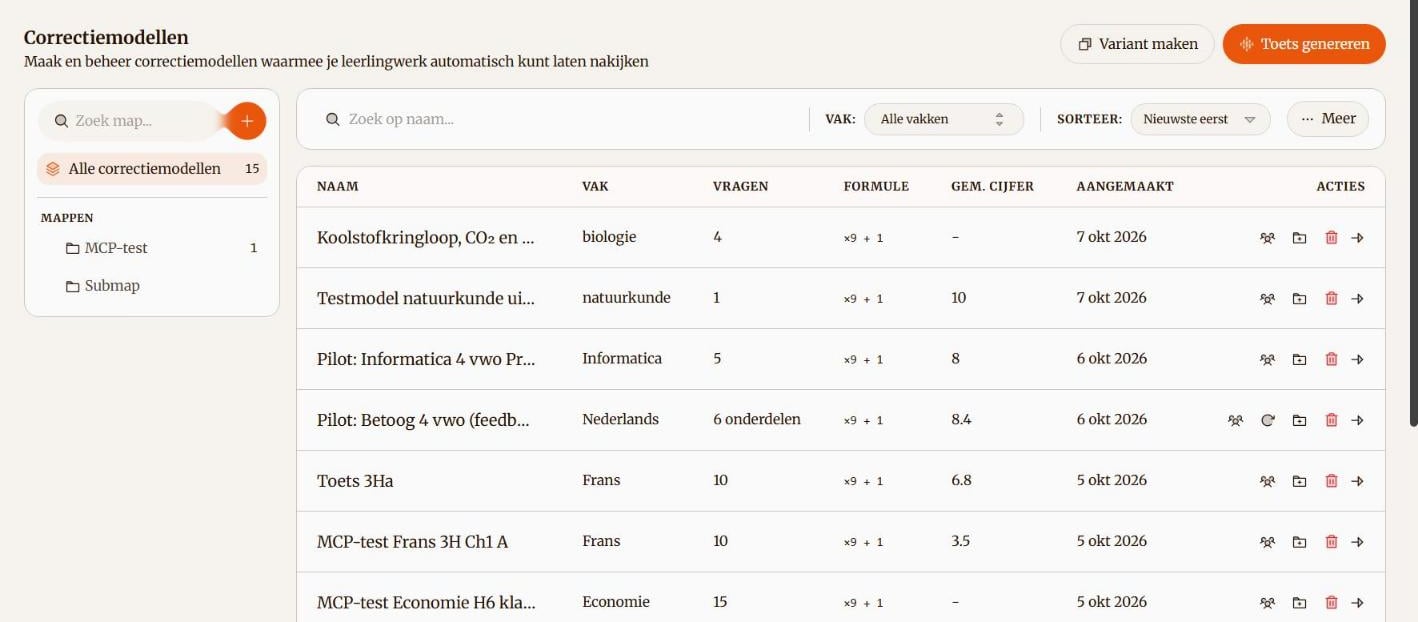1418x622 pixels.
Task: Click the share icon on Testmodel natuurkunde row
Action: tap(1267, 299)
